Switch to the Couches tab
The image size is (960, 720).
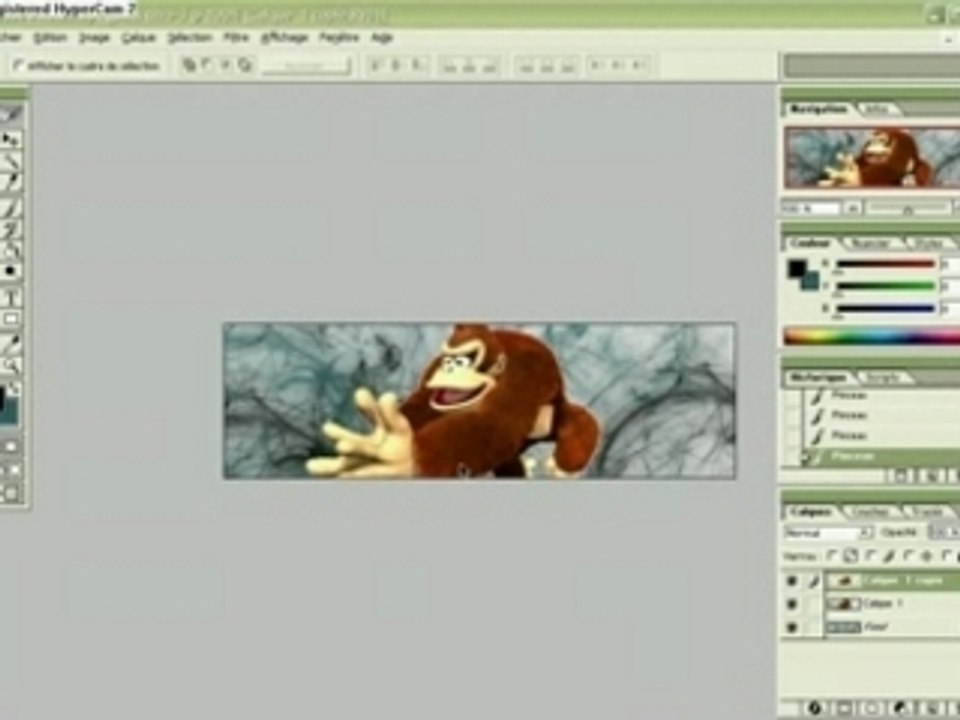870,511
